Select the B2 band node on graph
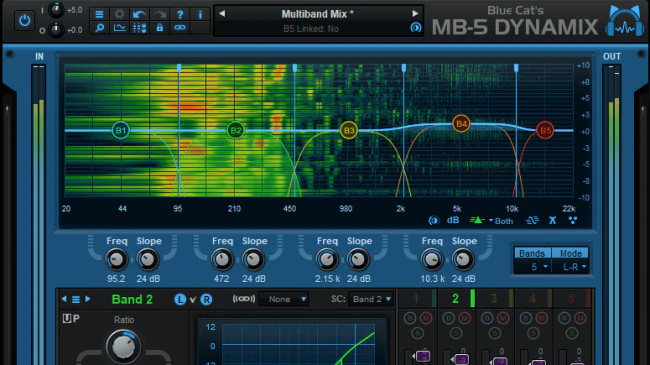The image size is (650, 365). pos(235,130)
